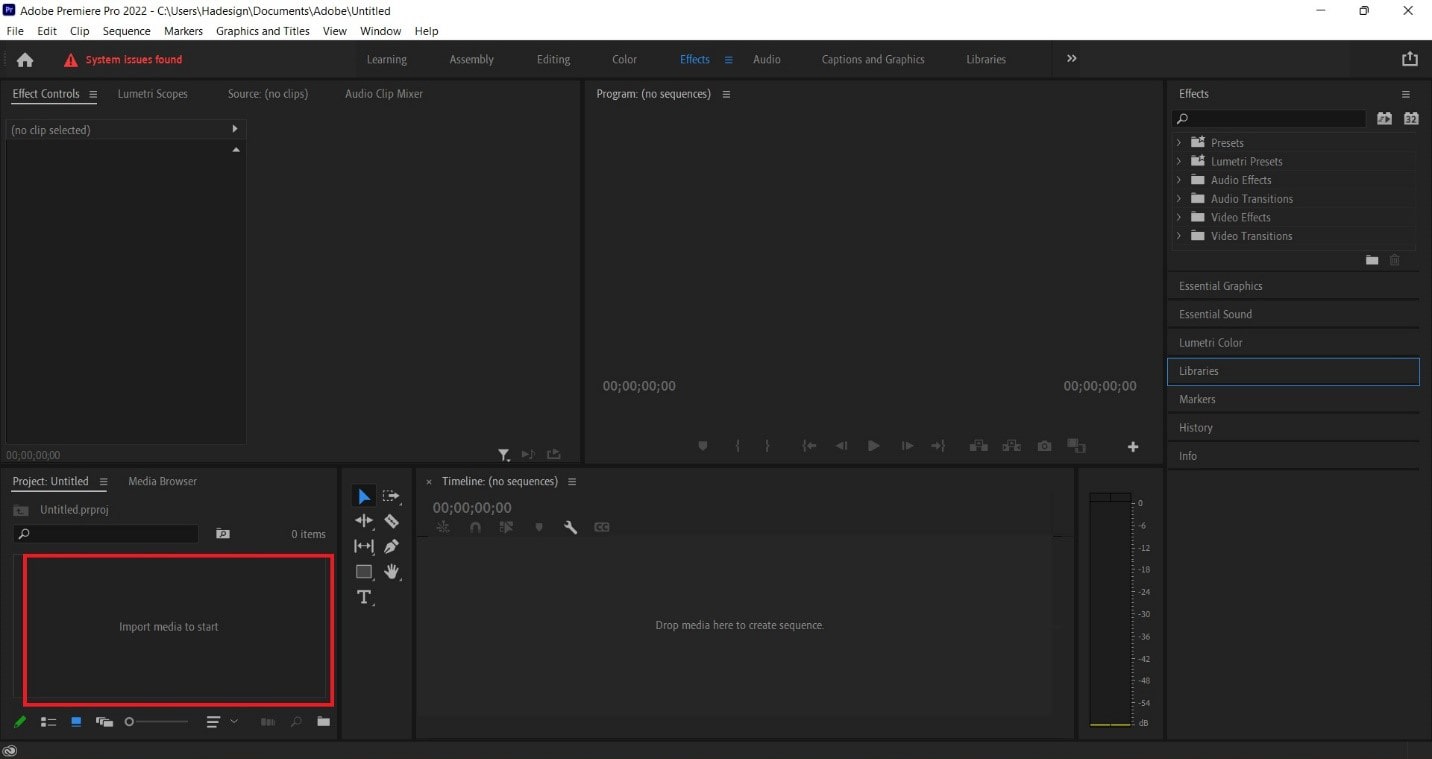1432x759 pixels.
Task: Click the Extract button in Program monitor
Action: tap(1011, 446)
